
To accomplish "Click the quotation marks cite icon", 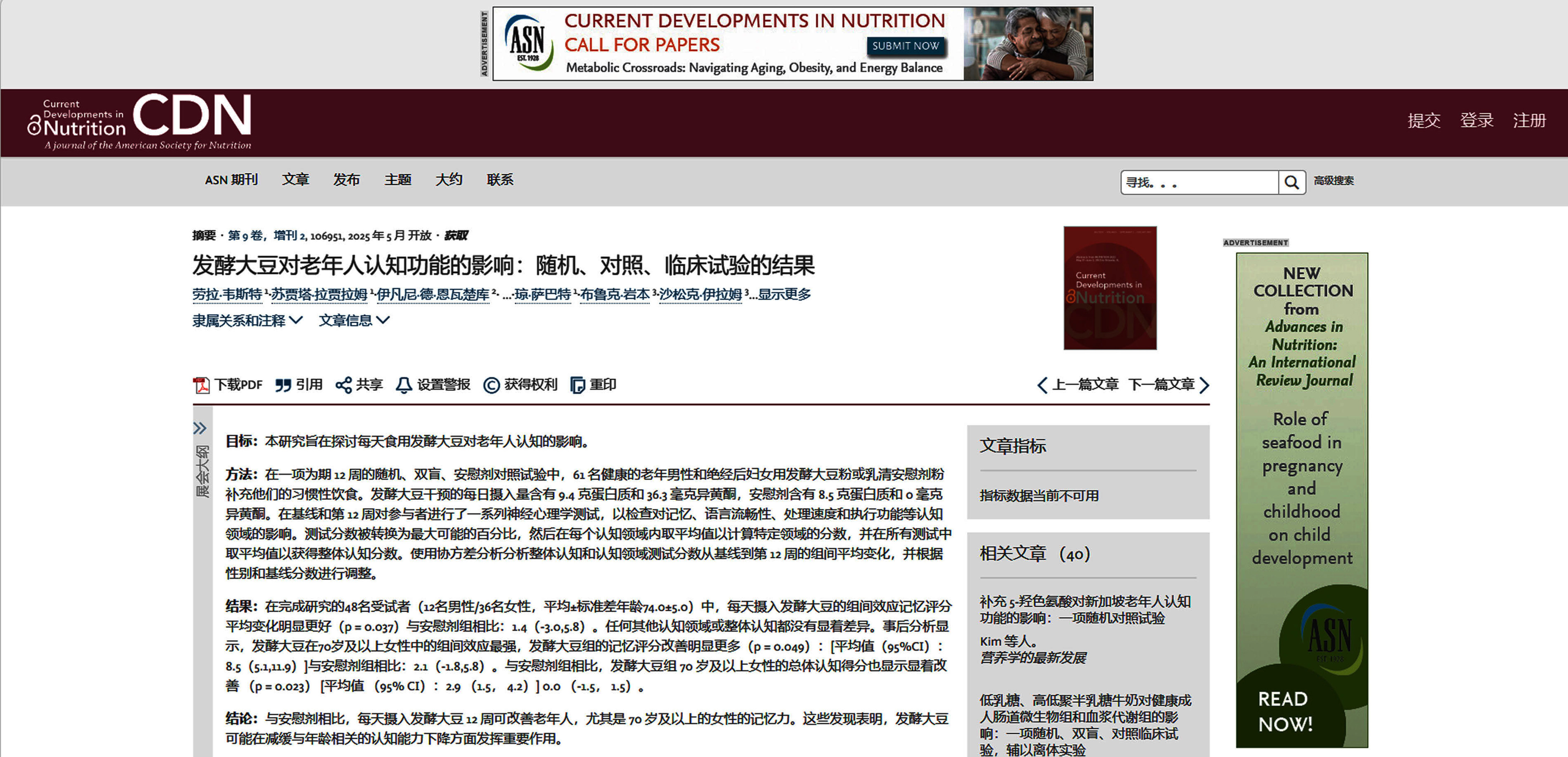I will point(283,385).
